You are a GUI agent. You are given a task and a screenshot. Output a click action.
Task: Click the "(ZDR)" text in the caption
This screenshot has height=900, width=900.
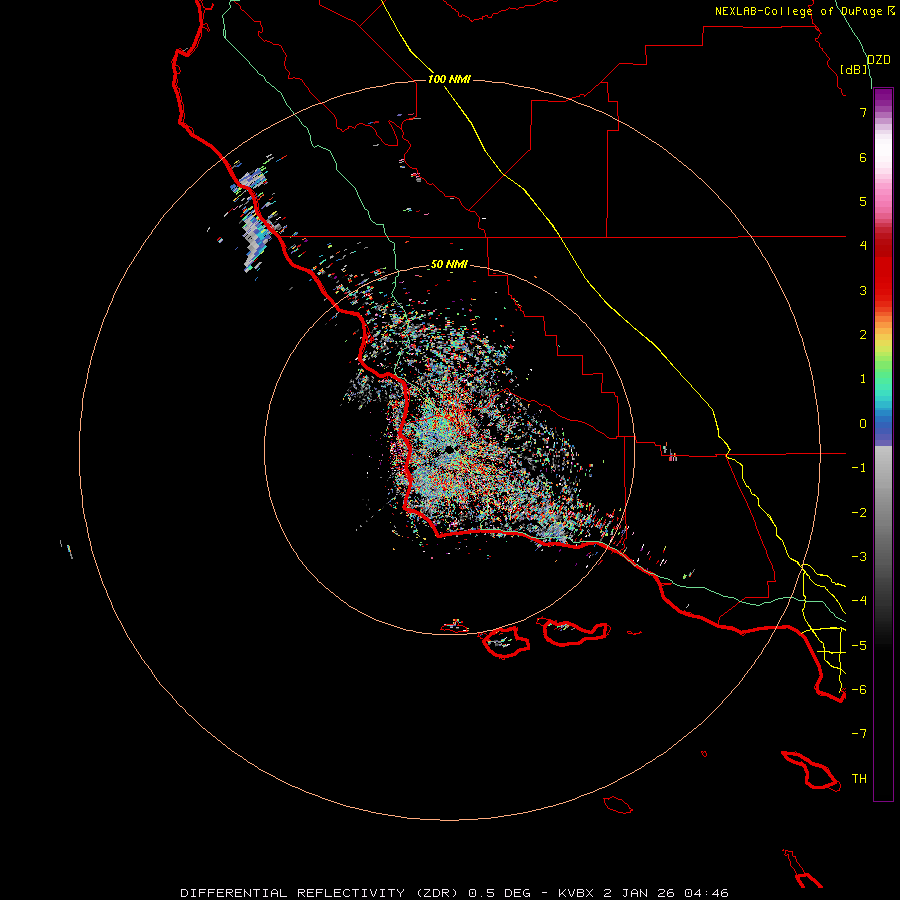coord(436,893)
